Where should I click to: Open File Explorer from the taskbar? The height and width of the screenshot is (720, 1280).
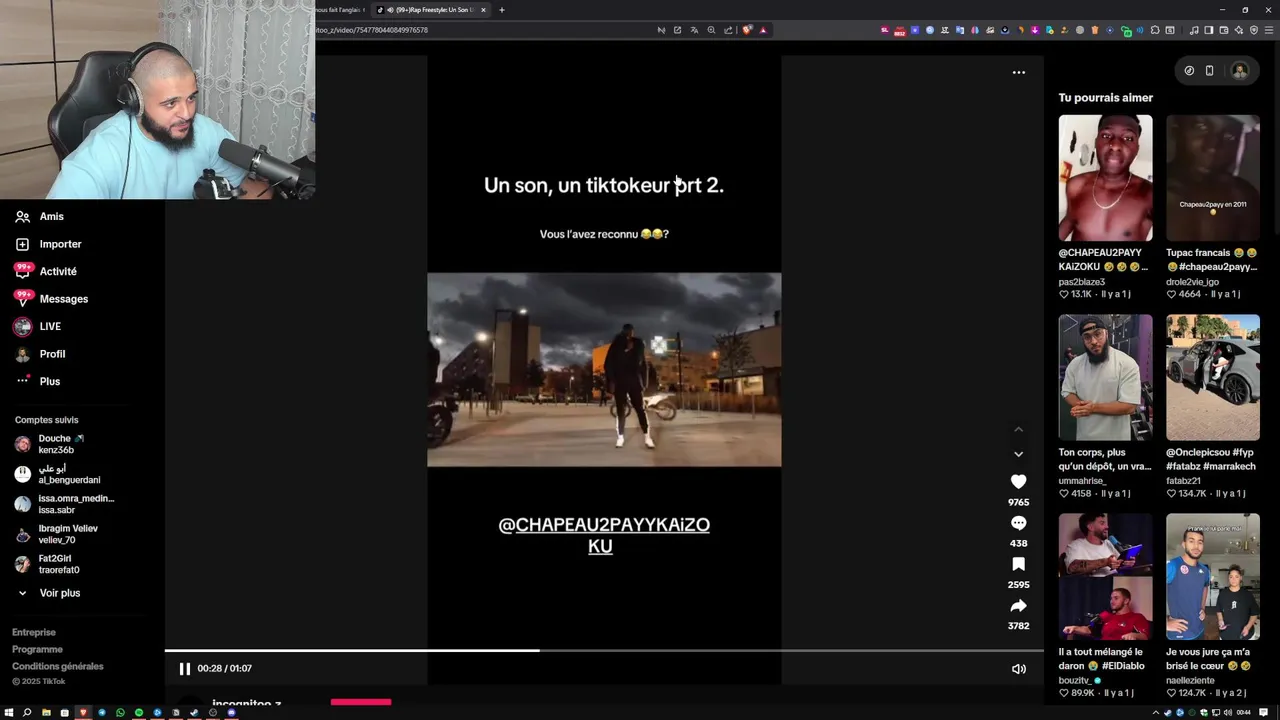(x=46, y=713)
